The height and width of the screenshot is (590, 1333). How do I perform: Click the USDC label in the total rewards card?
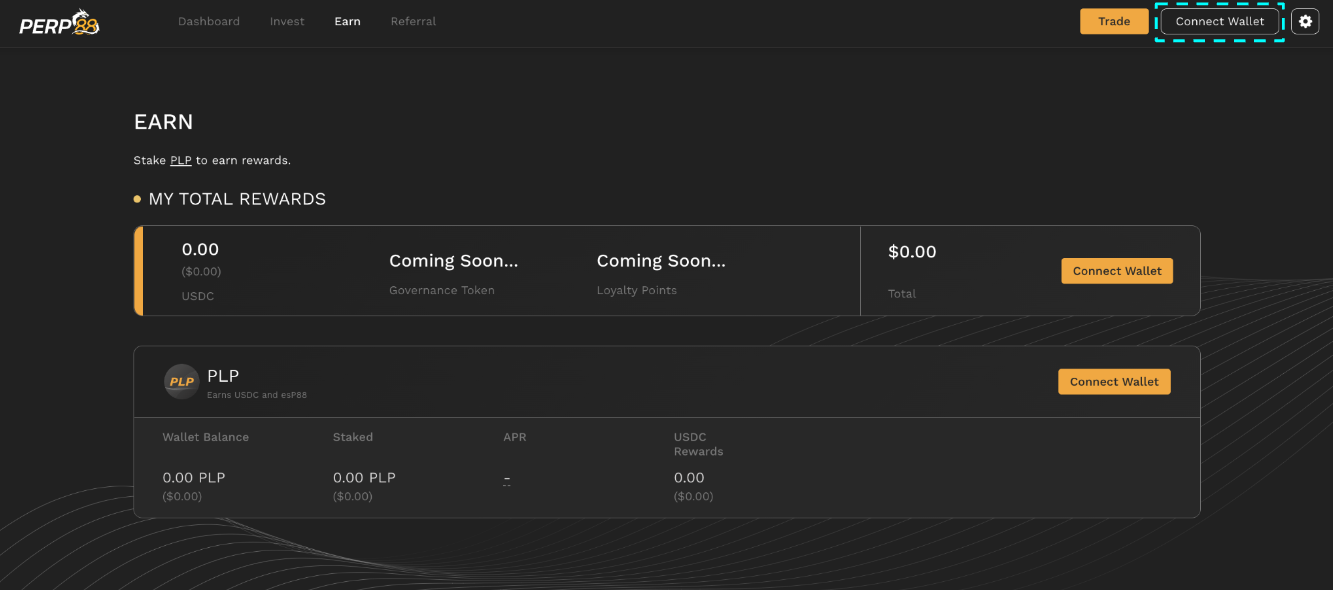[x=198, y=296]
